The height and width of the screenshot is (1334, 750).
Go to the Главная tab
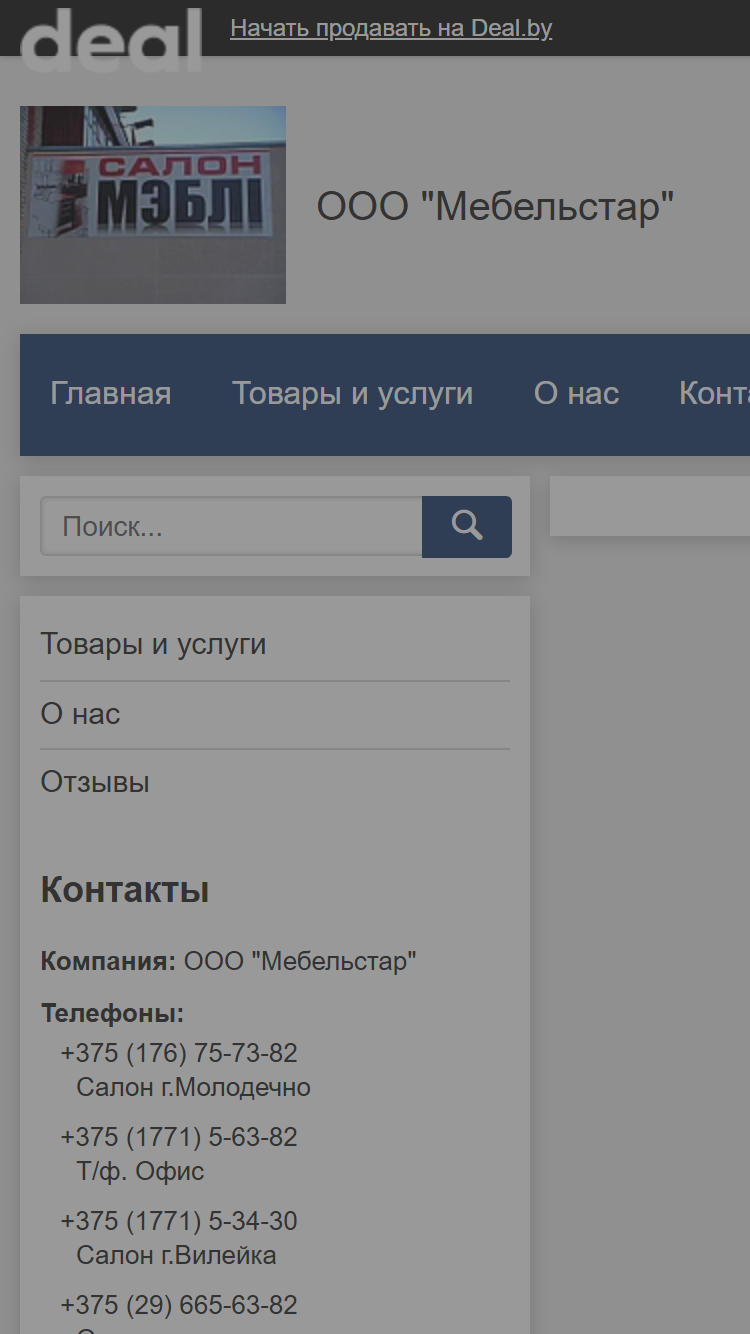click(111, 394)
